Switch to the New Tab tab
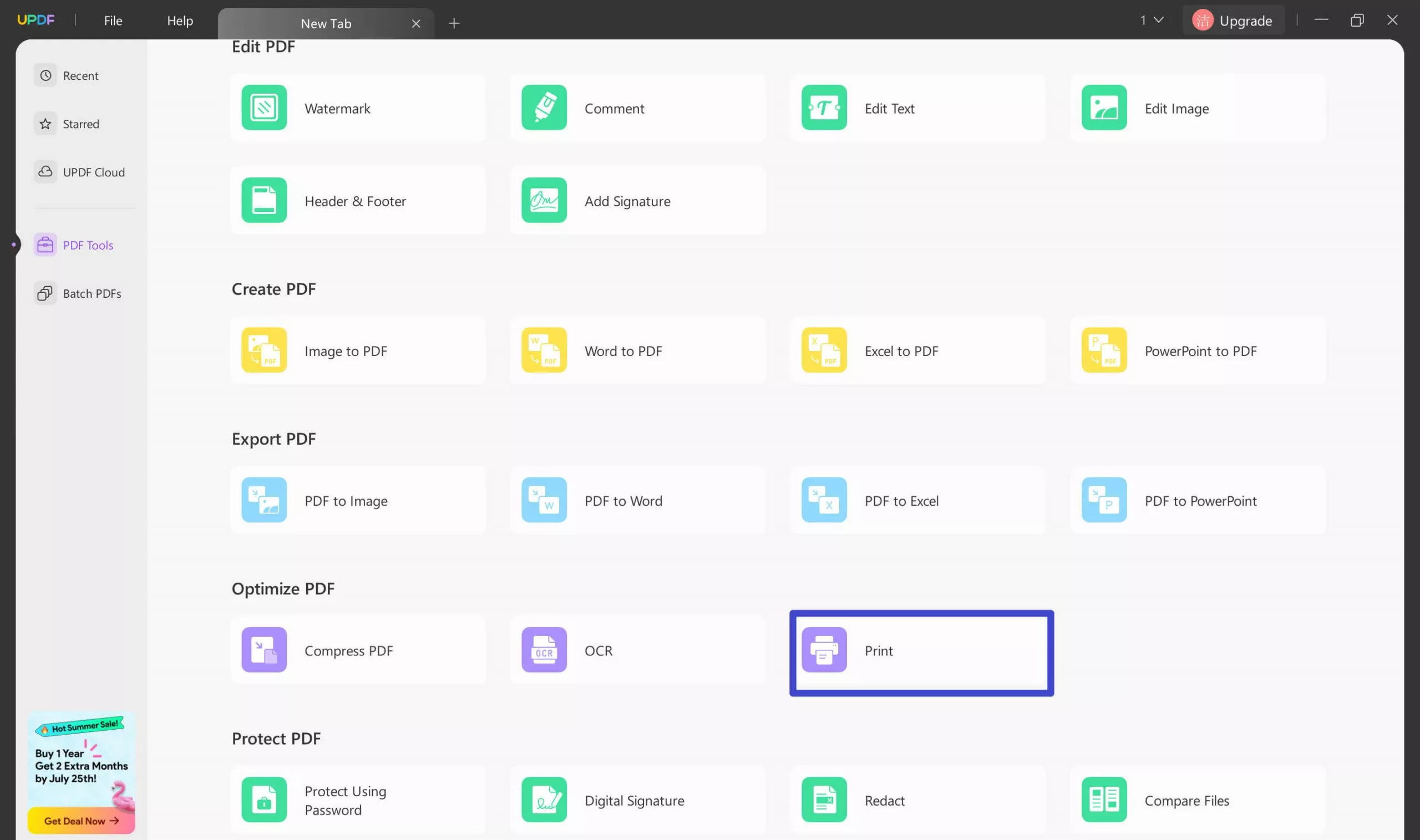1420x840 pixels. click(326, 23)
